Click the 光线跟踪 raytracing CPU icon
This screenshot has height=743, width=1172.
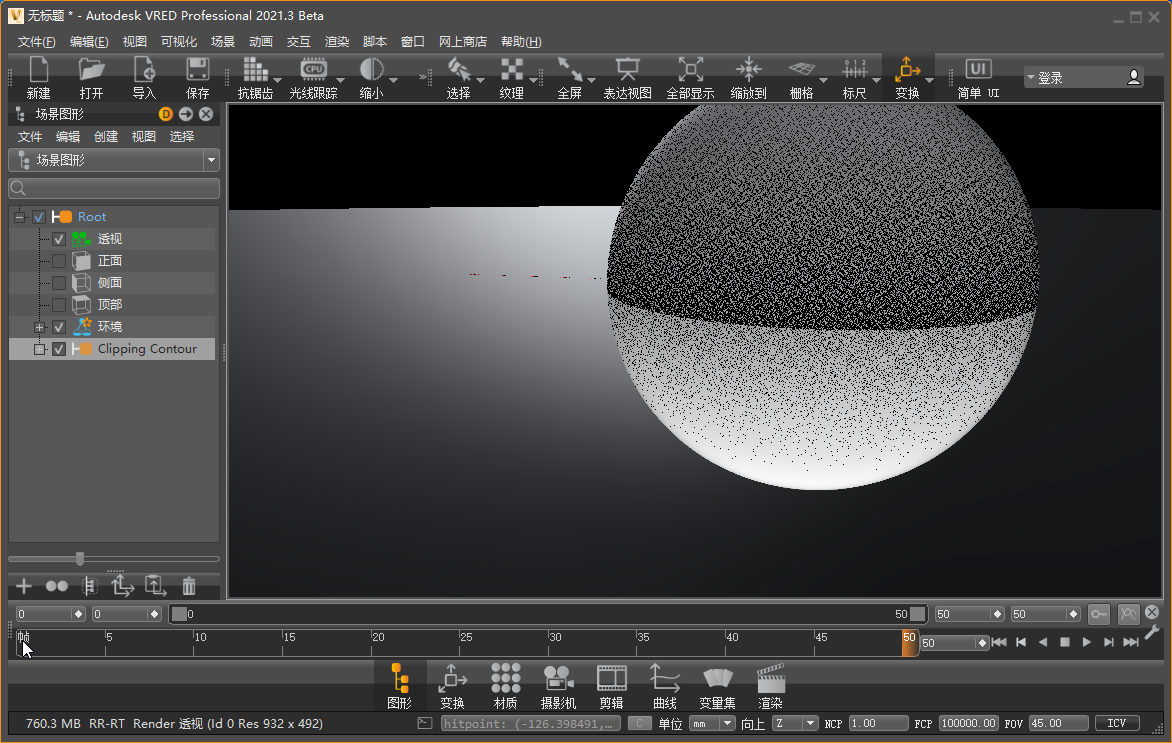coord(313,70)
